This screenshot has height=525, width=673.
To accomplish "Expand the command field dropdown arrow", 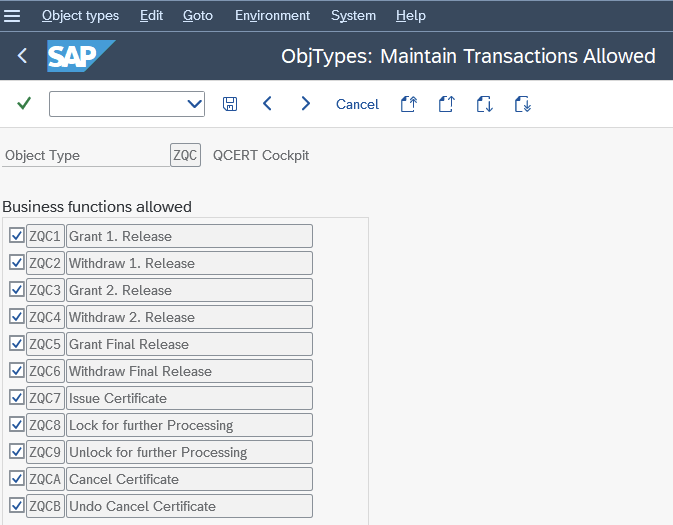I will 194,104.
